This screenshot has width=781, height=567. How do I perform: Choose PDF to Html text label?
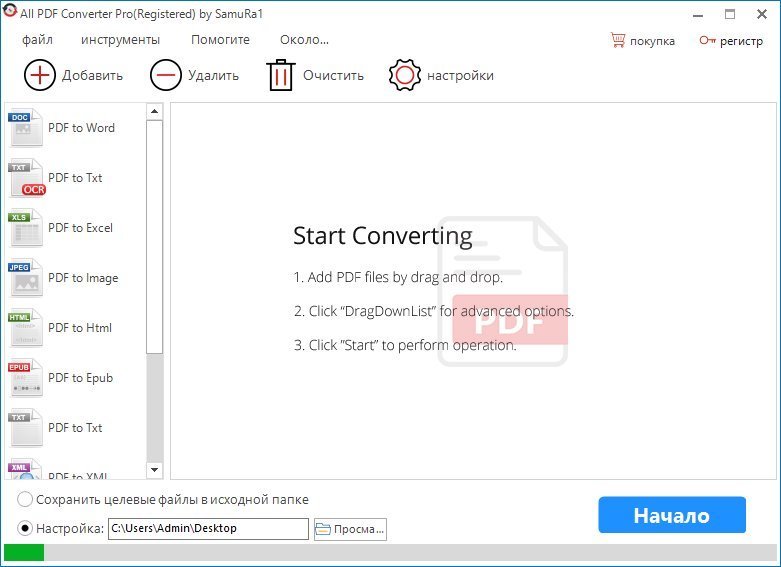tap(80, 328)
